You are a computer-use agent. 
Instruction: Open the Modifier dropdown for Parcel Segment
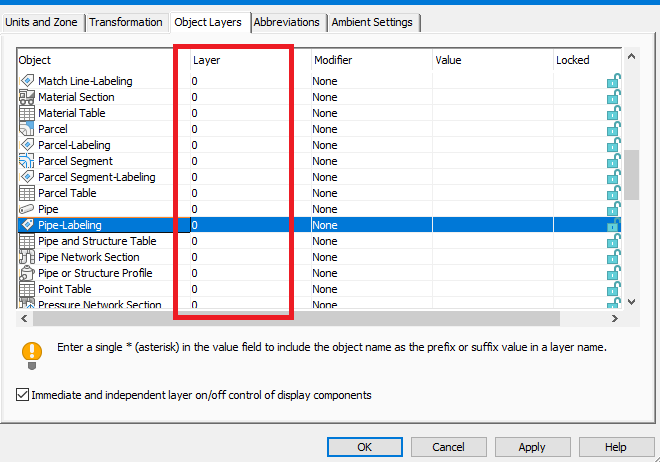[x=372, y=161]
